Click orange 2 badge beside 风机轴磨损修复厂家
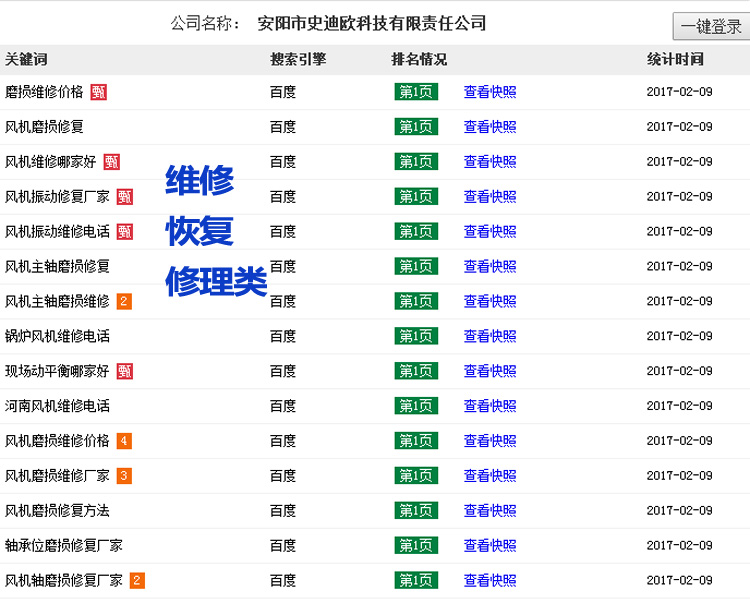This screenshot has height=603, width=750. tap(137, 581)
